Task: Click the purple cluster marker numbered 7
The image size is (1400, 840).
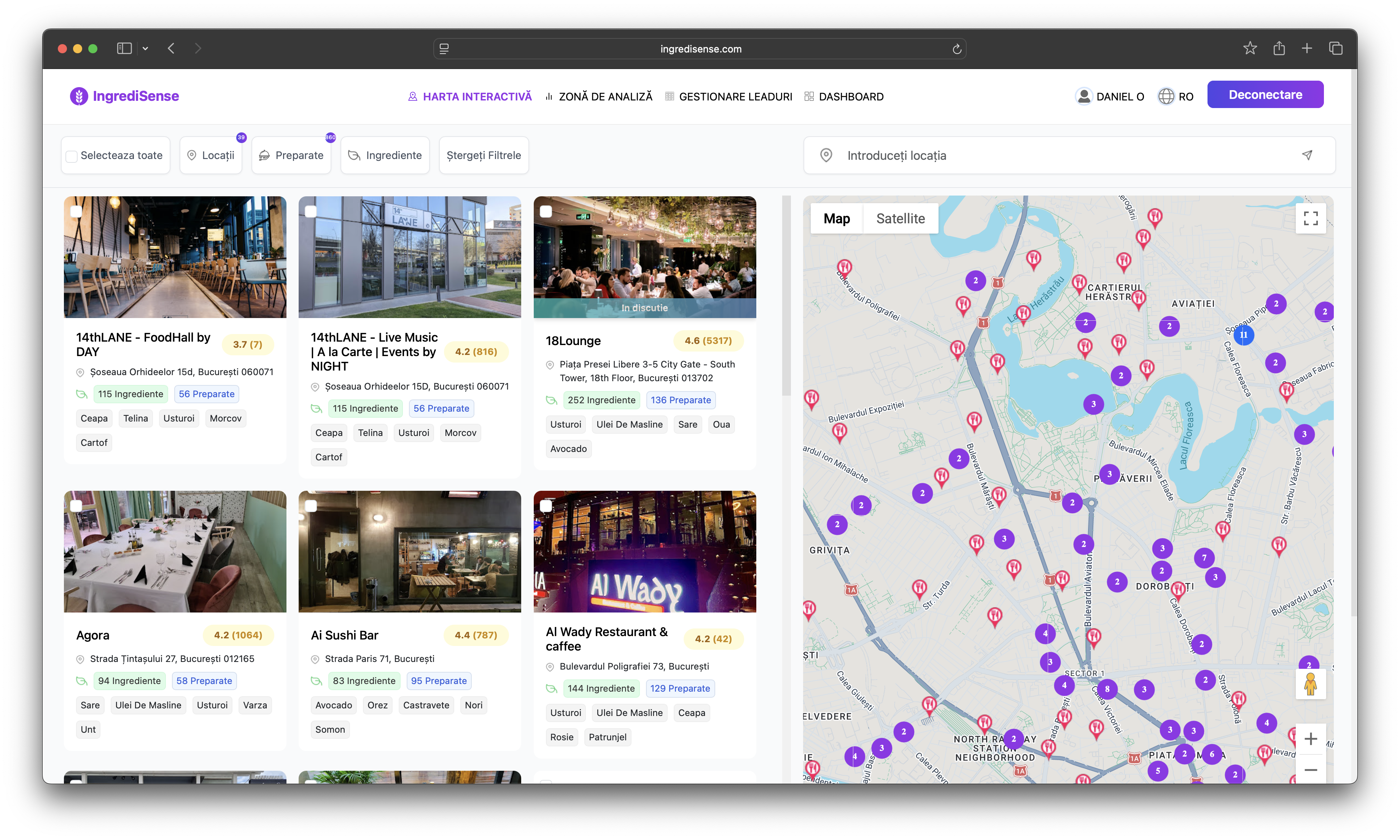Action: tap(1204, 558)
